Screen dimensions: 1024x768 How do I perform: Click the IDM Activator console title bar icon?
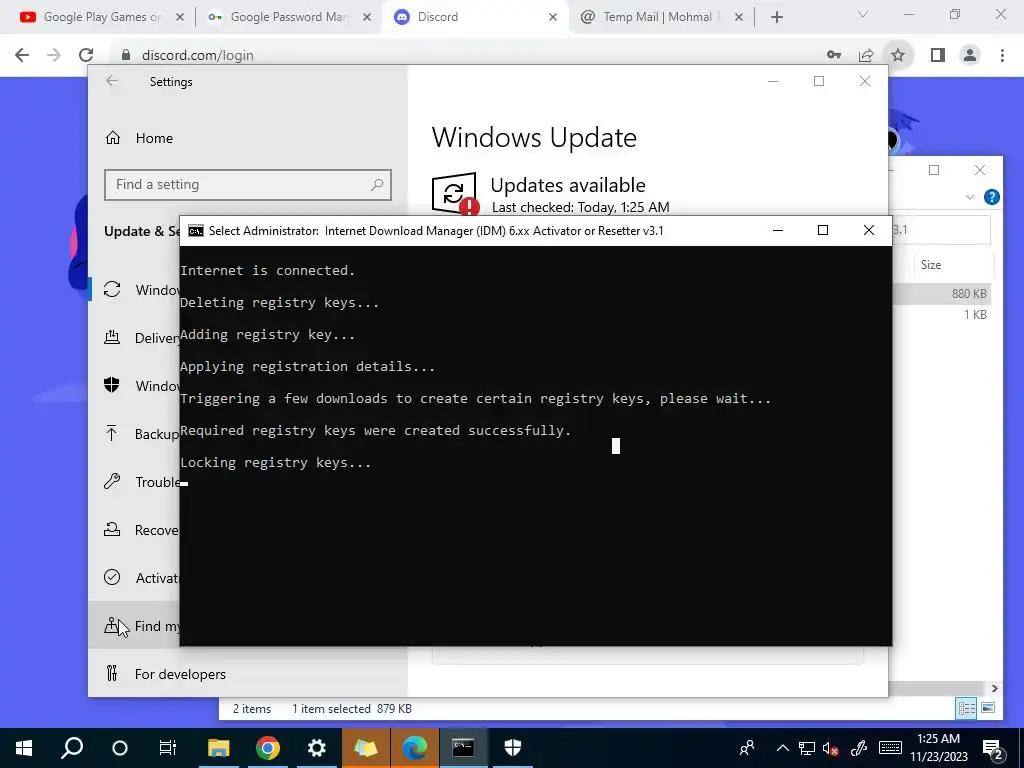195,231
